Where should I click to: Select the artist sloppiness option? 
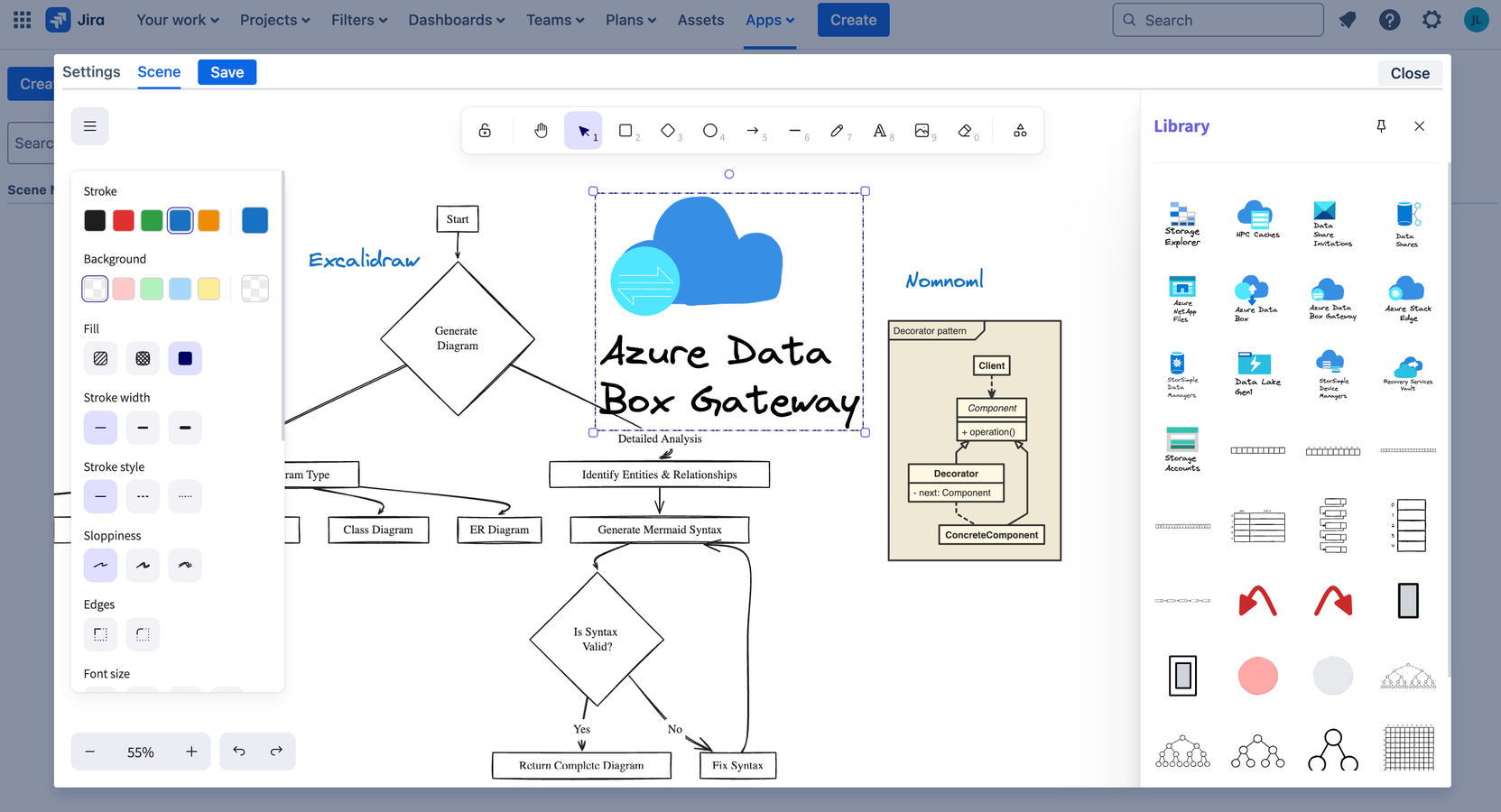pos(143,566)
